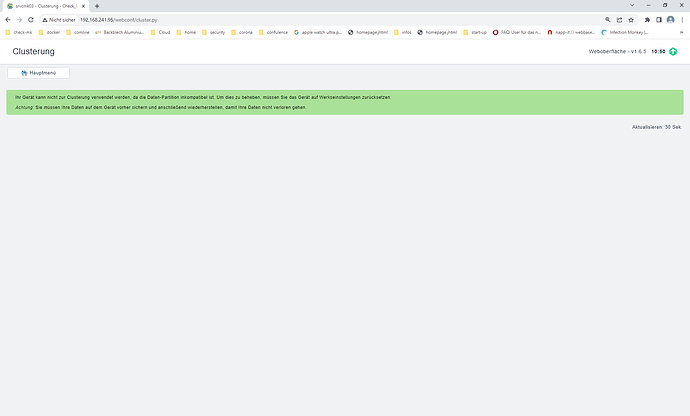Go back to the previous page
The image size is (690, 416).
click(x=7, y=20)
